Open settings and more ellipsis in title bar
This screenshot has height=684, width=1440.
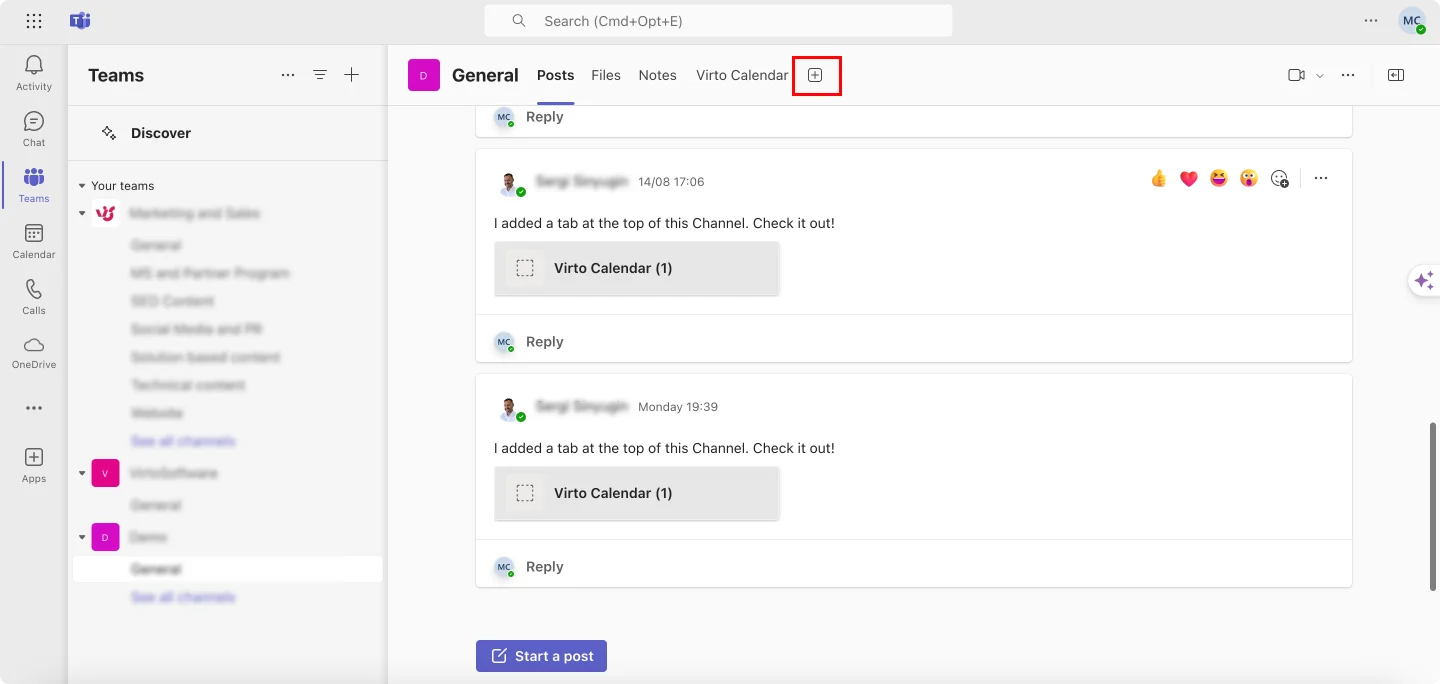pyautogui.click(x=1371, y=21)
